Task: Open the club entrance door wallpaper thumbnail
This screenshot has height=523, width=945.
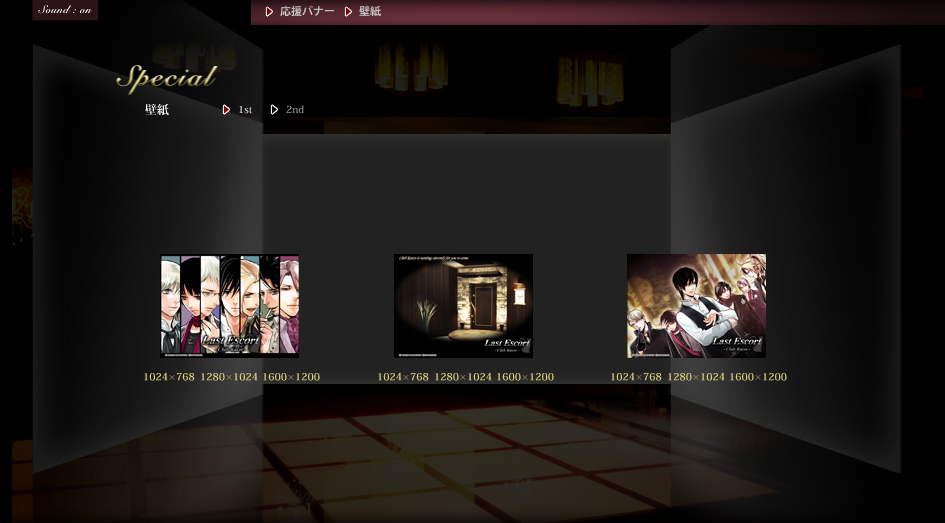Action: pyautogui.click(x=463, y=305)
